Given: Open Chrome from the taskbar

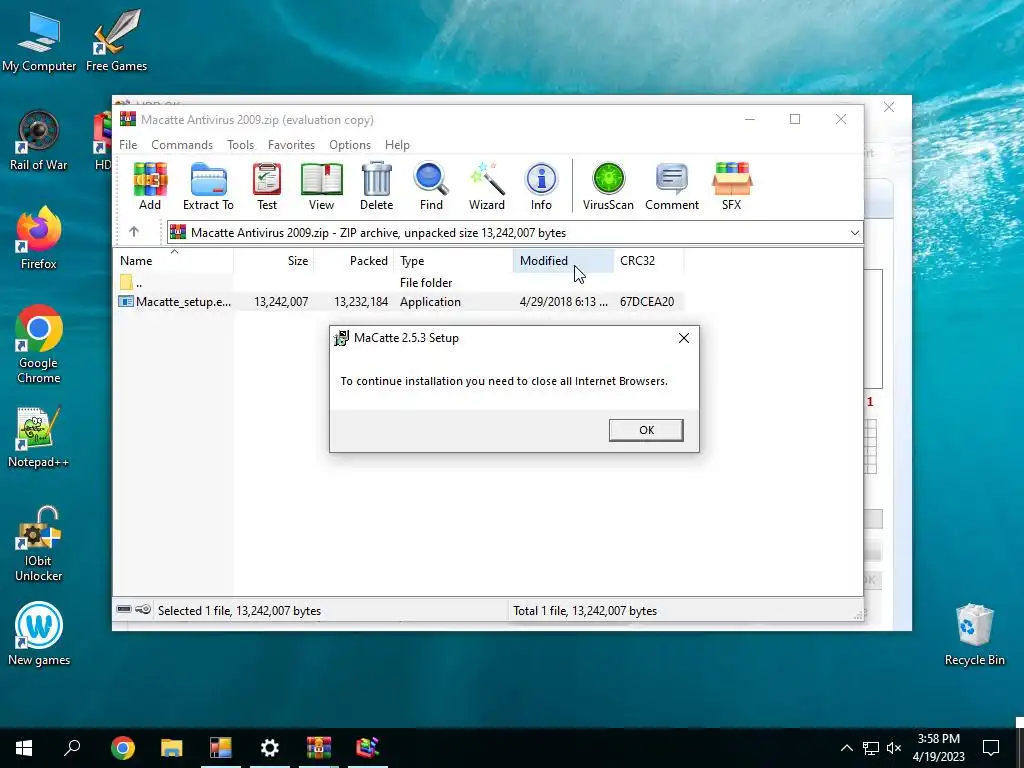Looking at the screenshot, I should tap(122, 748).
